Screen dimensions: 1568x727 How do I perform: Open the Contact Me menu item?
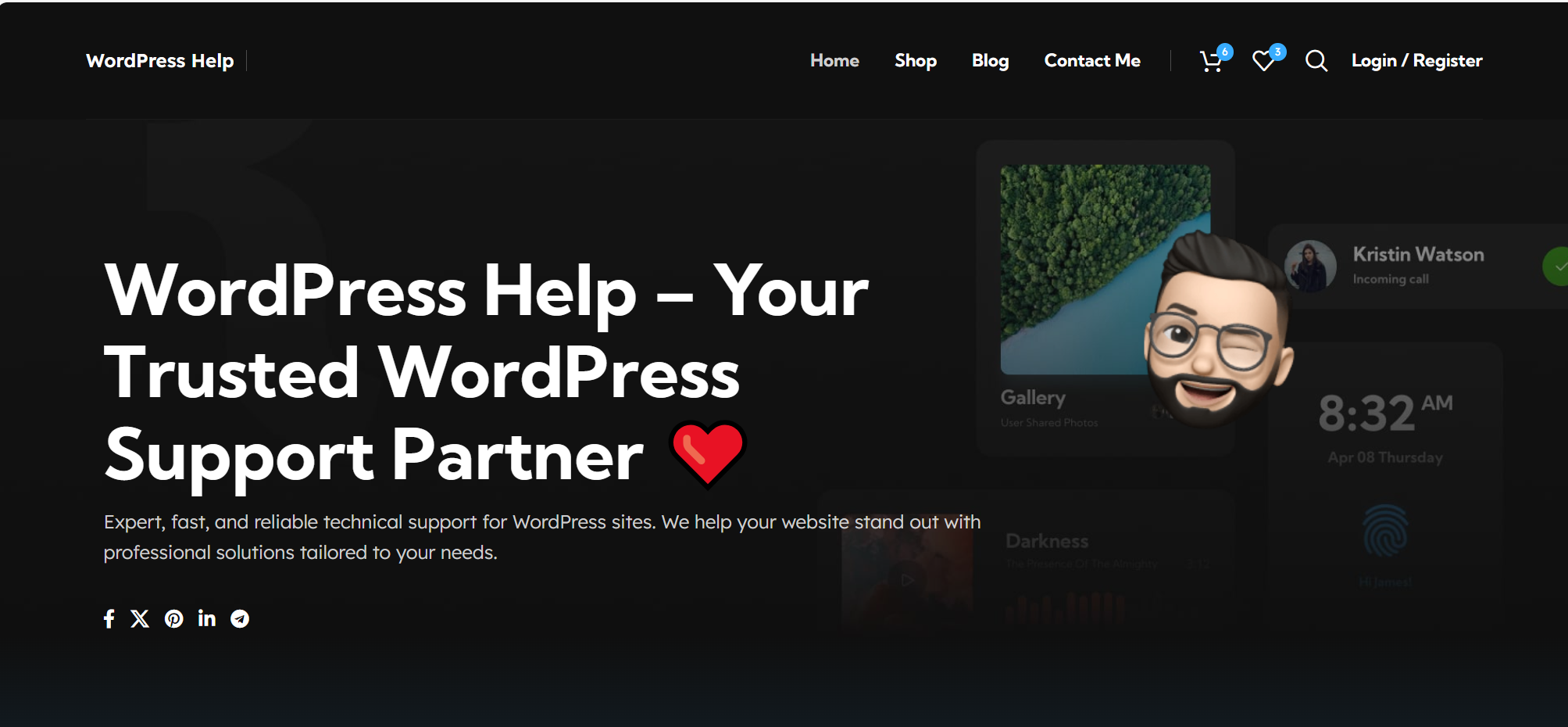pyautogui.click(x=1092, y=60)
